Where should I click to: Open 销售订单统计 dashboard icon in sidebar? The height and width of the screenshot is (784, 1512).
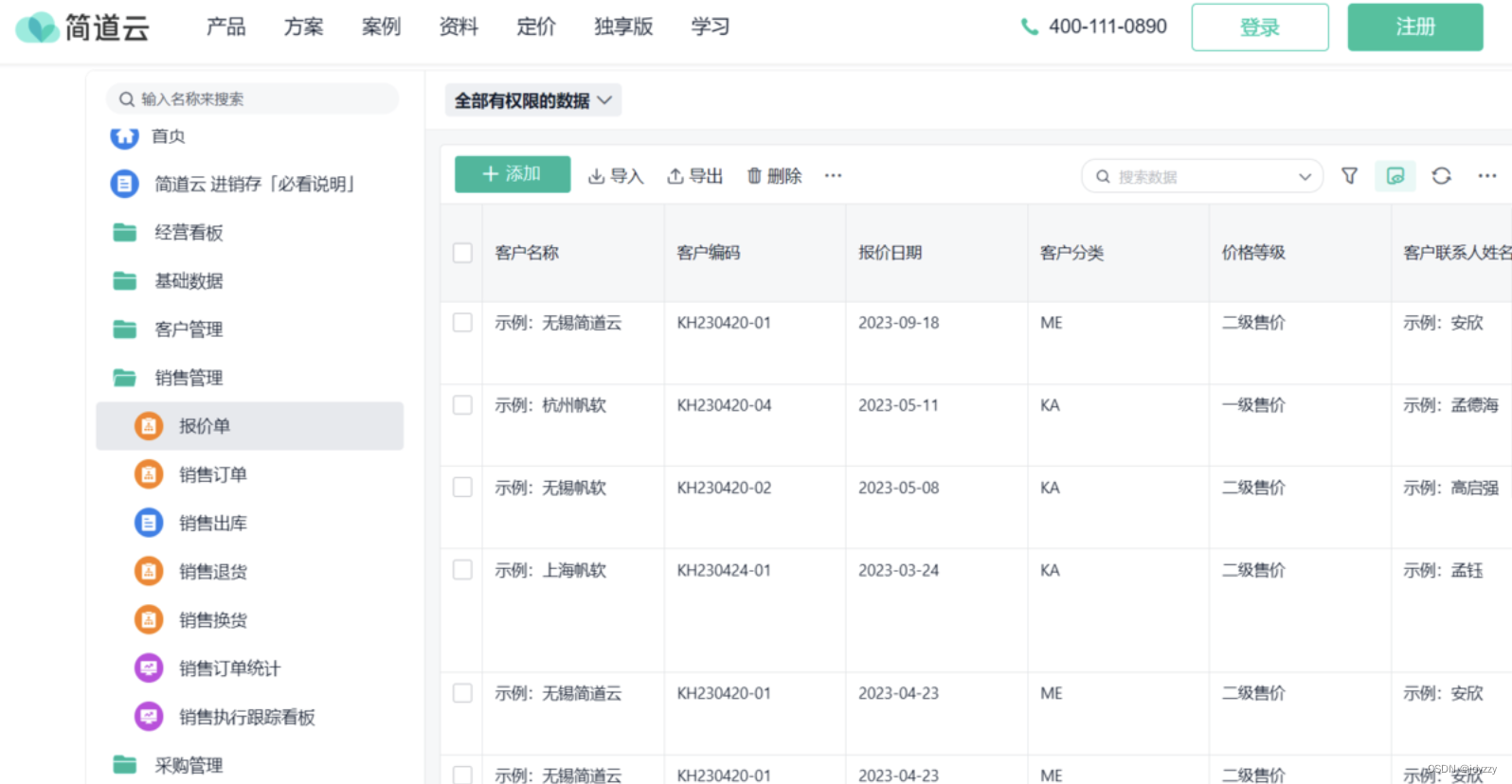point(149,668)
